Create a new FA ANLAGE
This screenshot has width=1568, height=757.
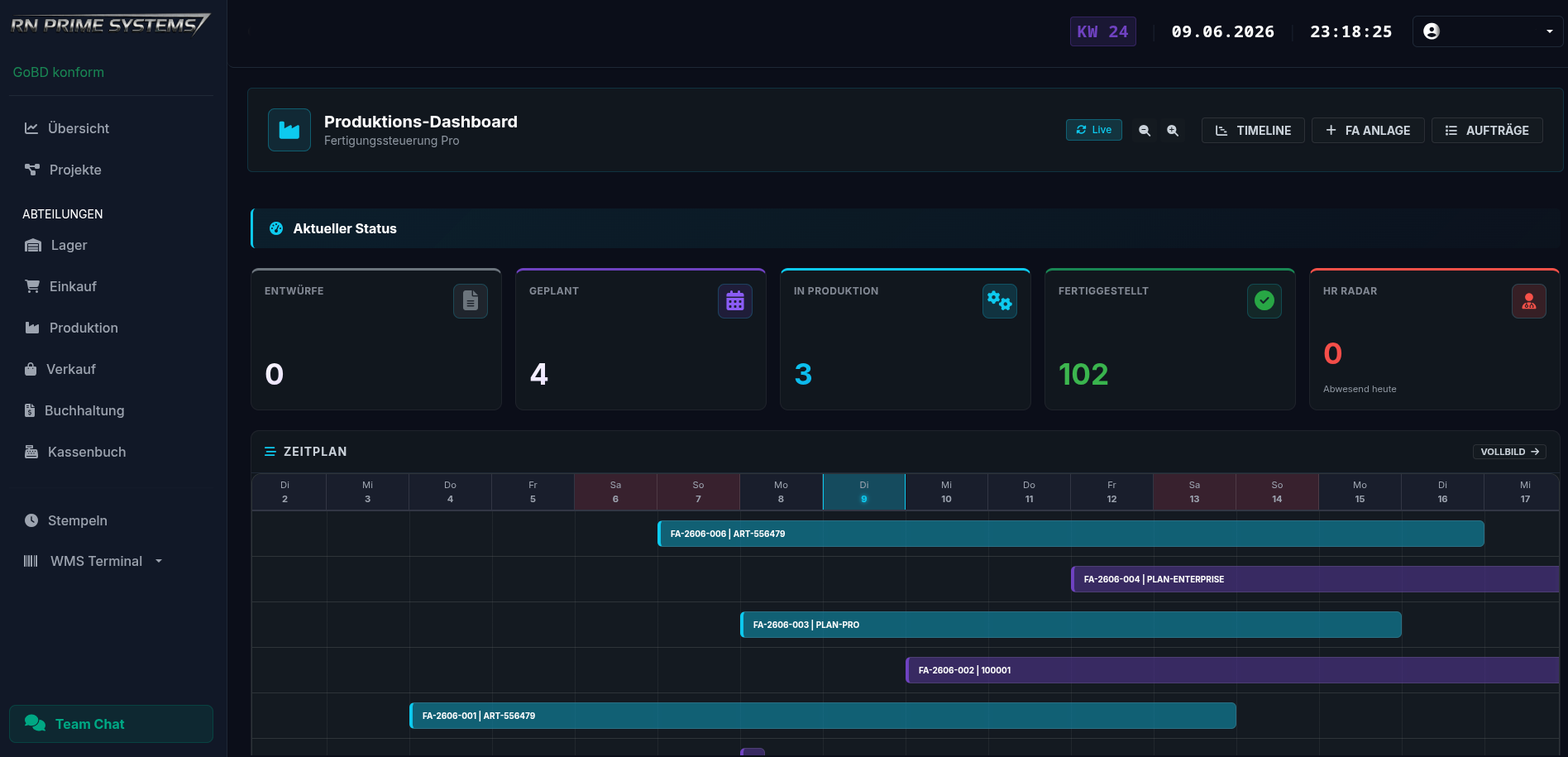pyautogui.click(x=1368, y=131)
